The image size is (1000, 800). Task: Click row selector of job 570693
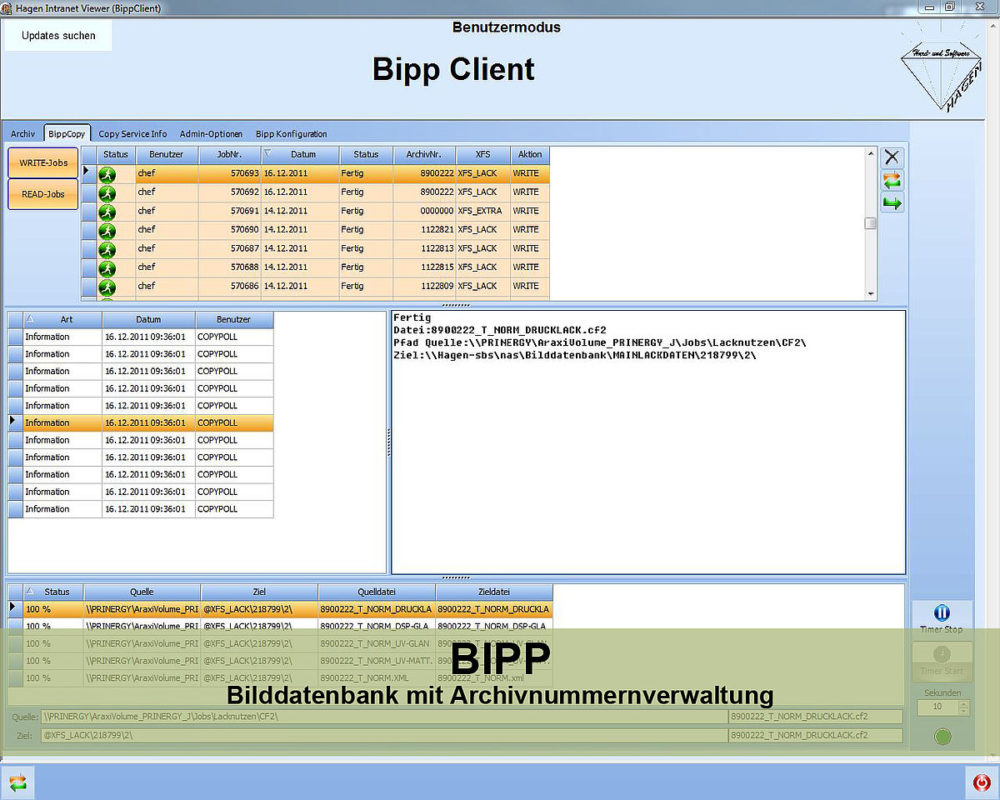(89, 174)
